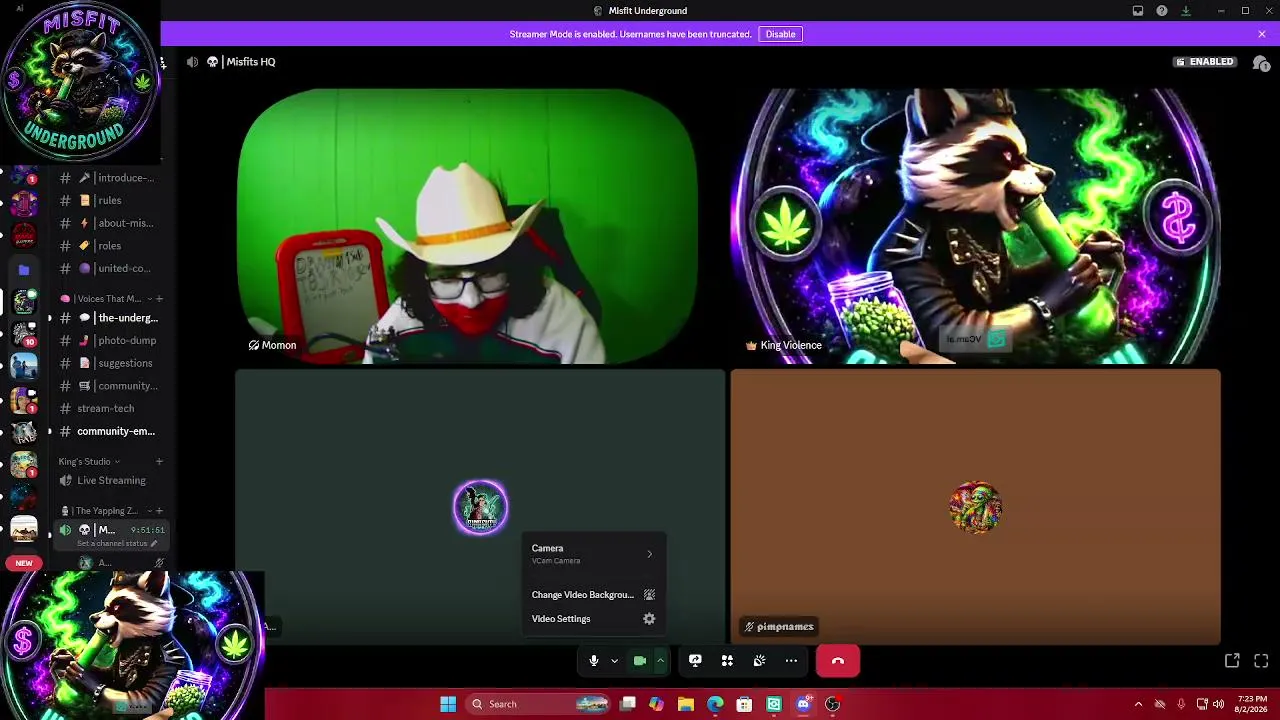
Task: Pop out the call window
Action: [1232, 661]
